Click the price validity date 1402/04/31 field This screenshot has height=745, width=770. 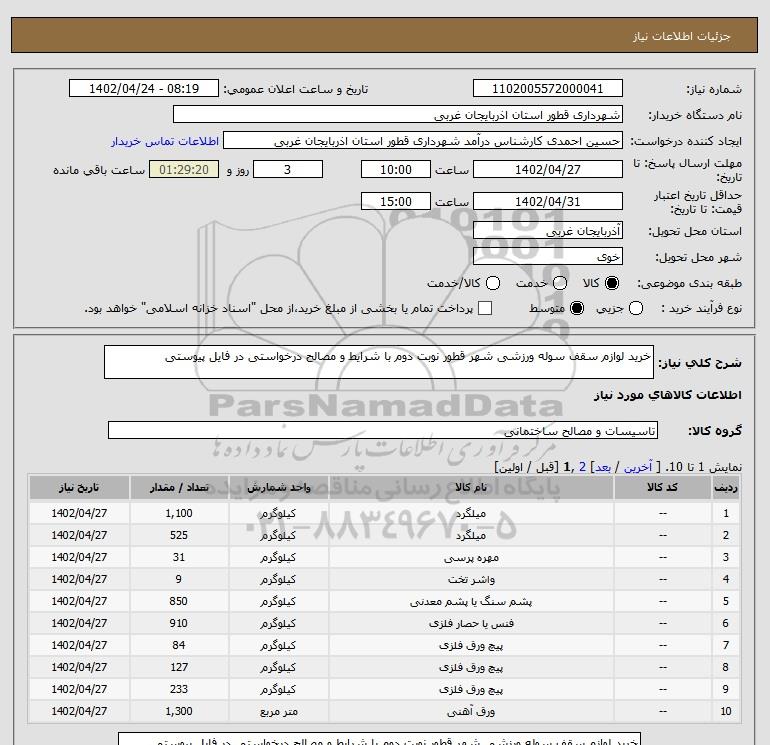point(548,201)
